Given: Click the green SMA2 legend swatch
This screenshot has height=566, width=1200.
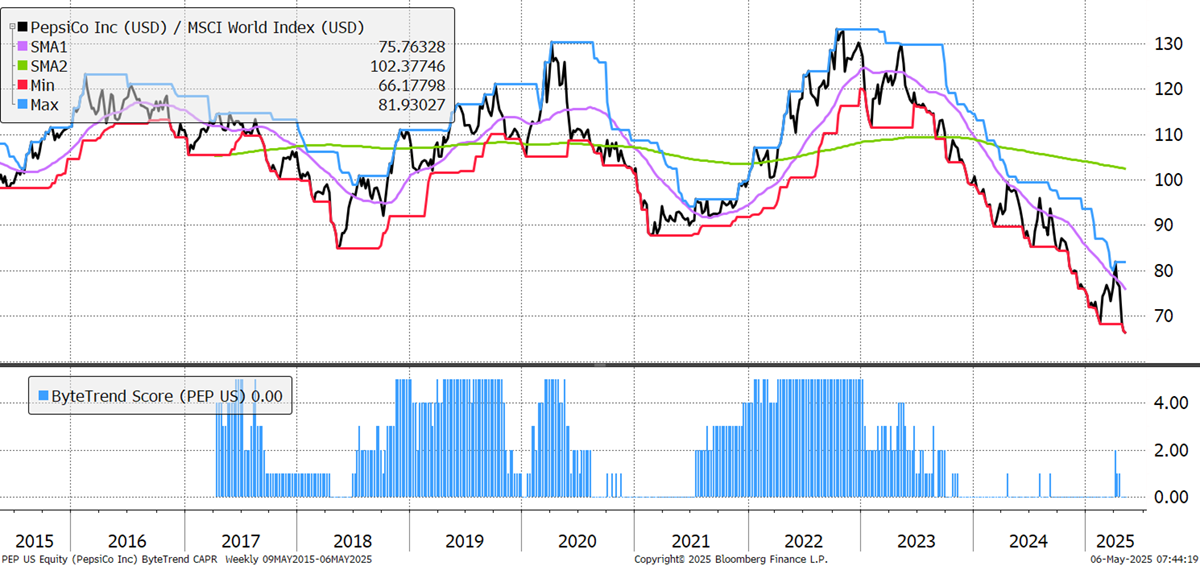Looking at the screenshot, I should [x=23, y=66].
